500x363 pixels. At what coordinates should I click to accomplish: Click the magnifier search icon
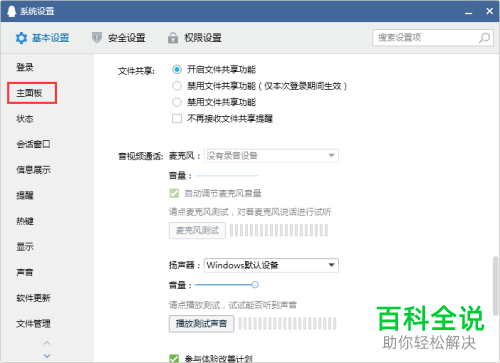(484, 38)
